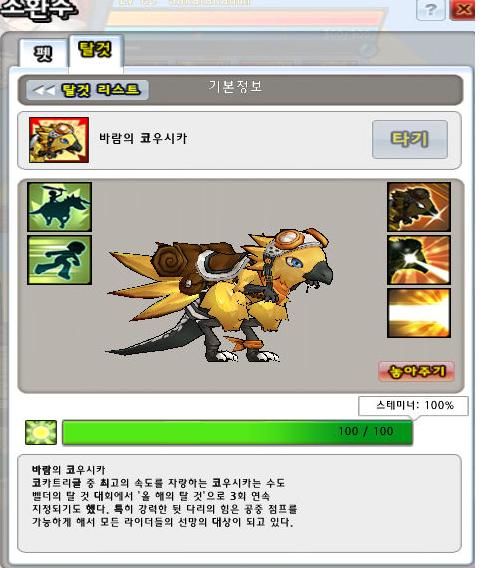
Task: Click the horse riding skill icon
Action: click(x=59, y=206)
